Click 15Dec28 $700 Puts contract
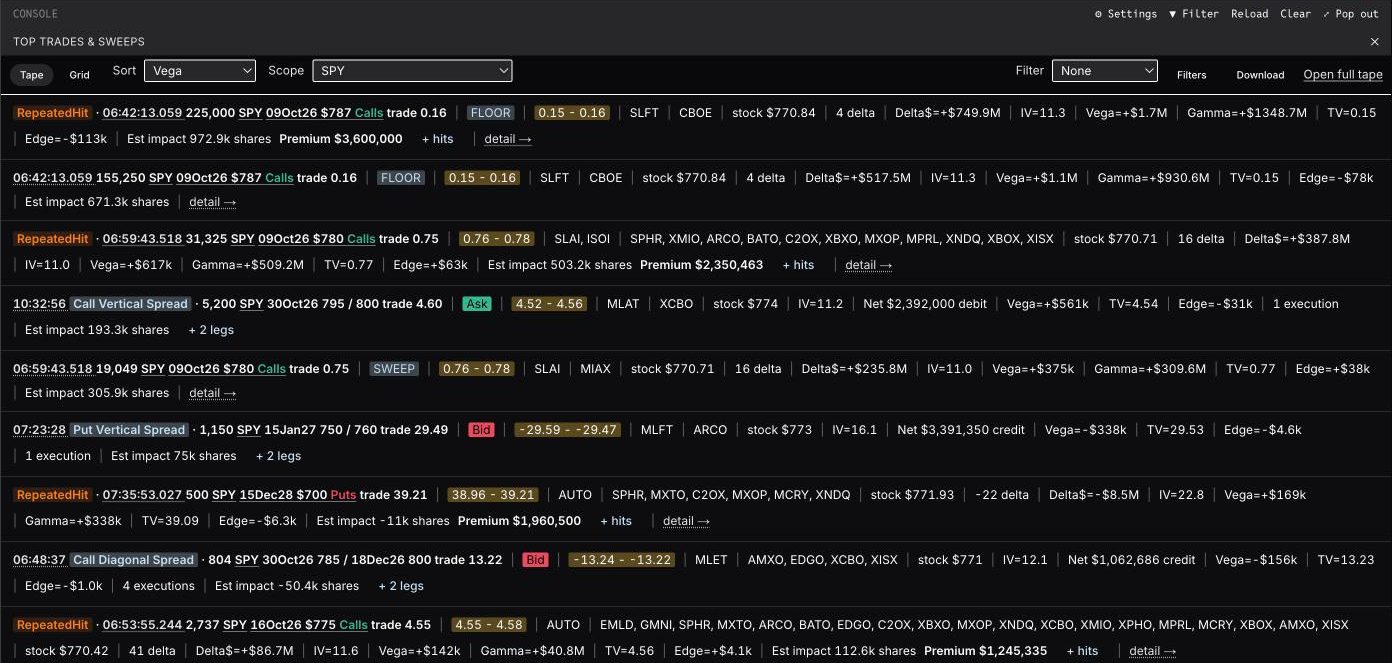The width and height of the screenshot is (1392, 663). [x=298, y=495]
